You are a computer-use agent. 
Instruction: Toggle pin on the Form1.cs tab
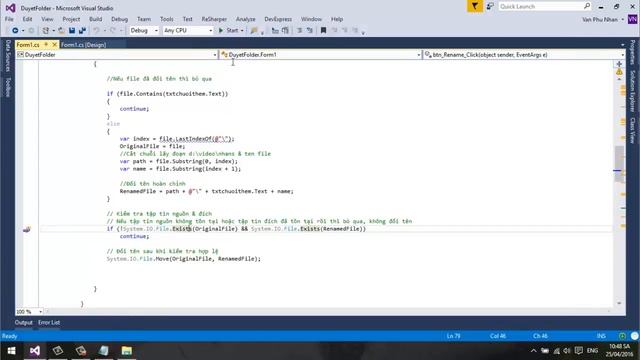click(x=46, y=44)
